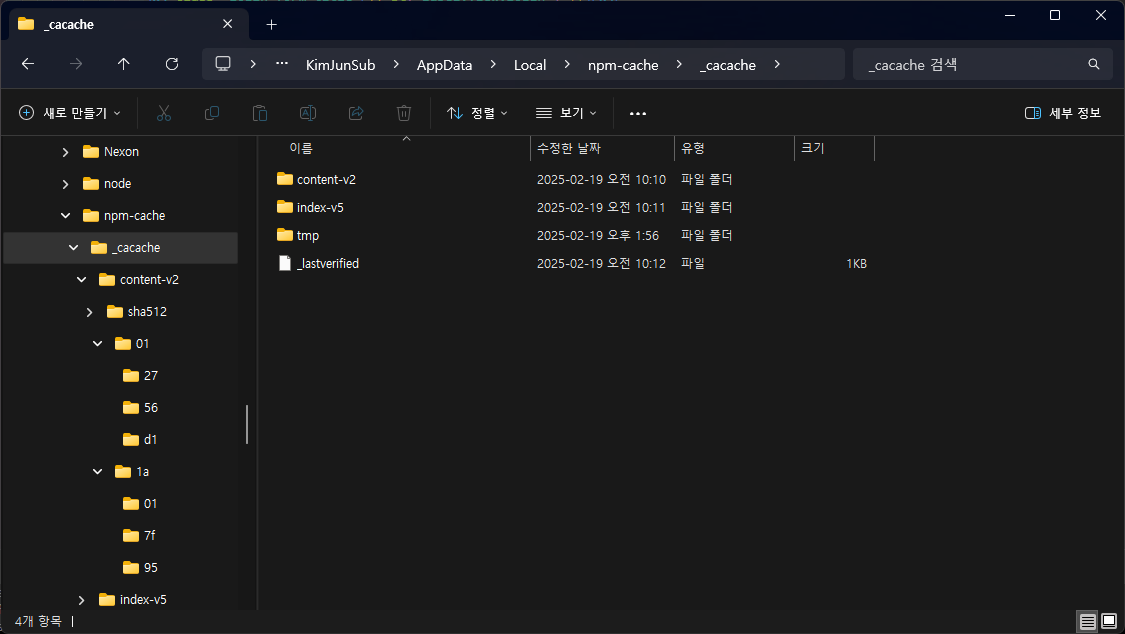Click AppData in the address breadcrumb
This screenshot has width=1125, height=634.
445,64
